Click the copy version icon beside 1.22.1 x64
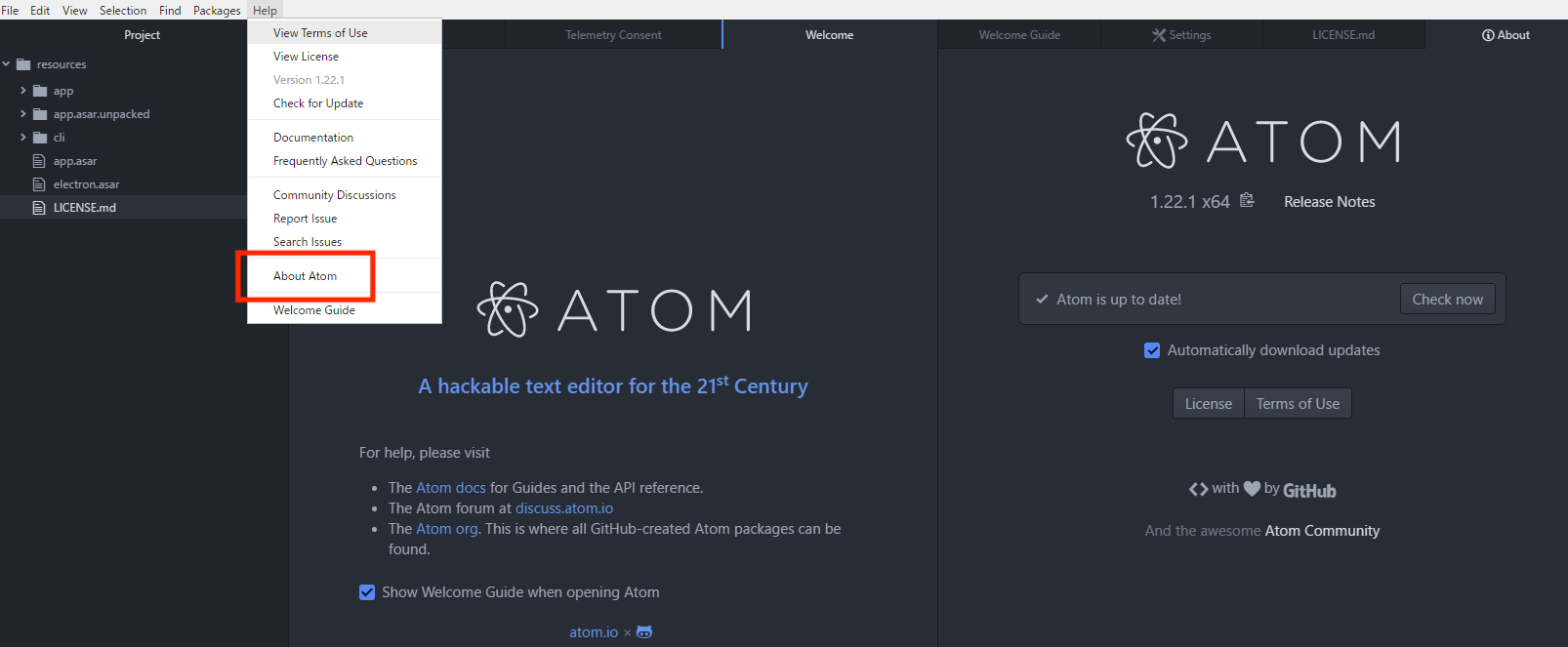Screen dimensions: 1568x647 [x=1247, y=201]
